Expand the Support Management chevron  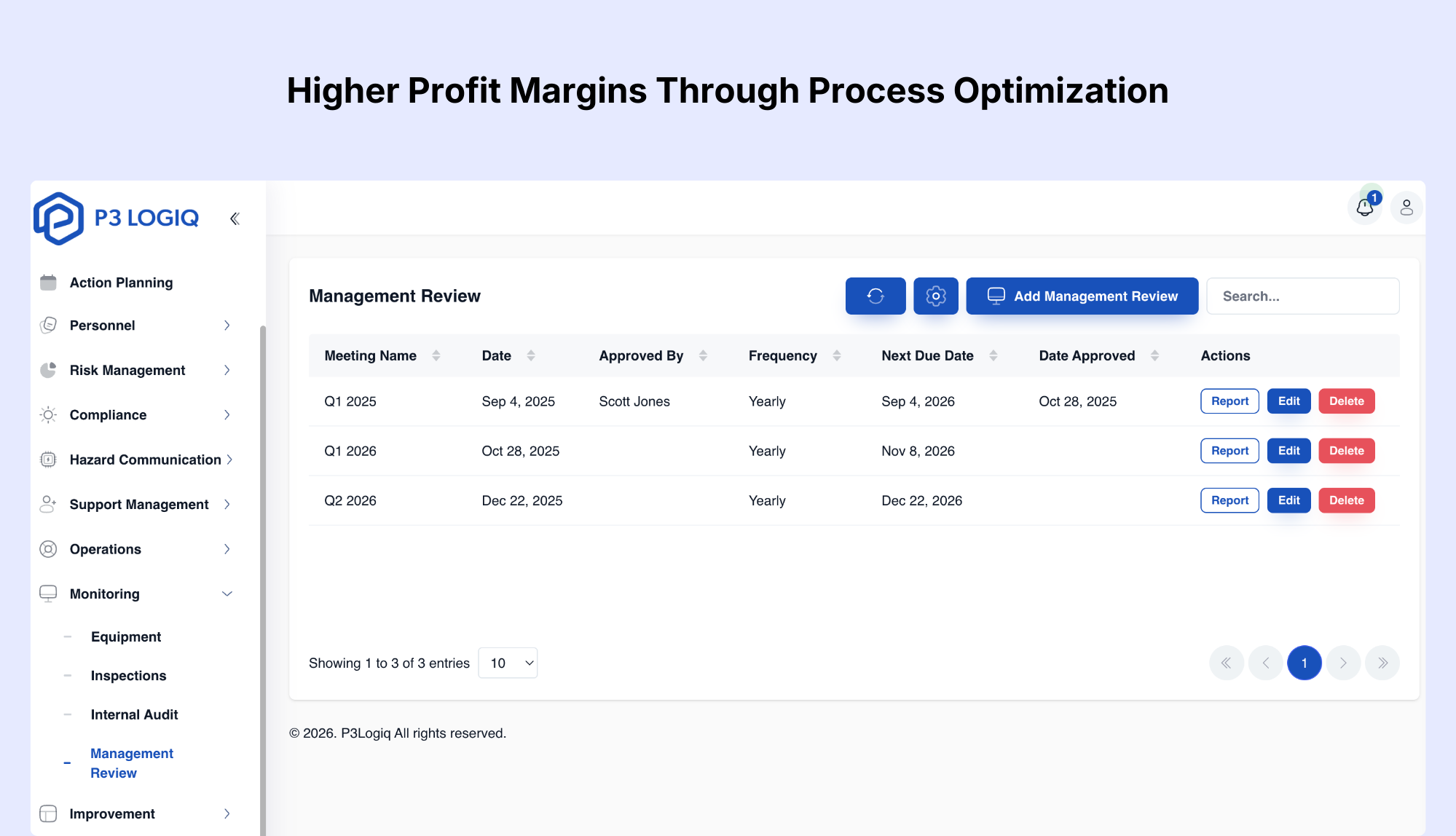pyautogui.click(x=227, y=504)
